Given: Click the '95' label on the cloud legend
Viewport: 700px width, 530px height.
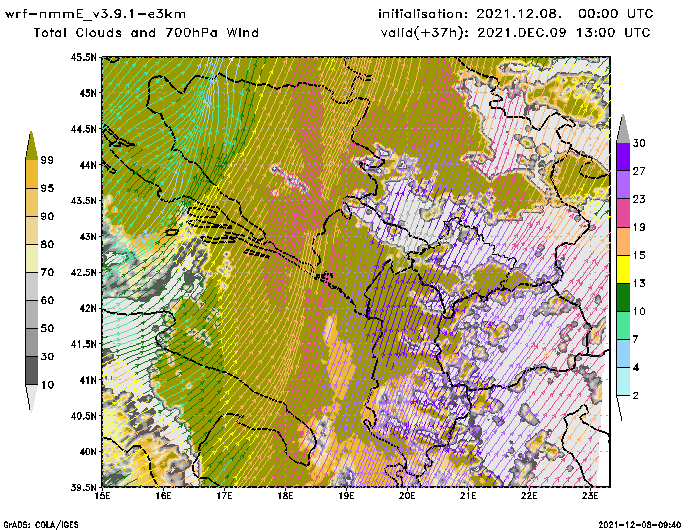Looking at the screenshot, I should (x=47, y=188).
